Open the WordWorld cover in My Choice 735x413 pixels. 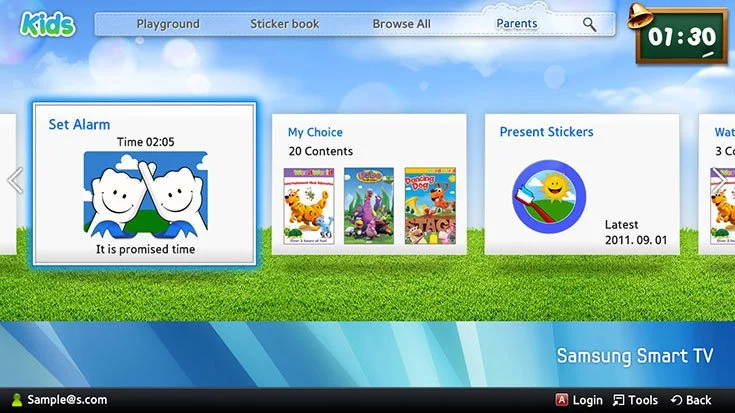309,206
